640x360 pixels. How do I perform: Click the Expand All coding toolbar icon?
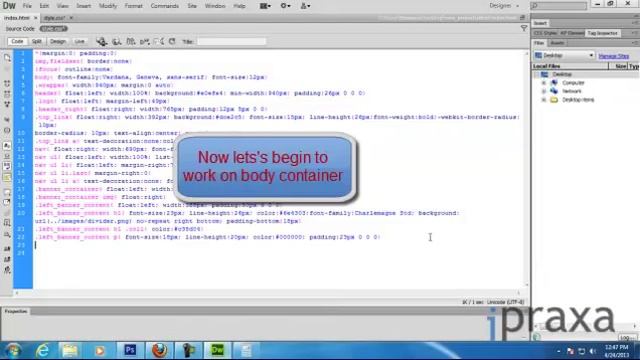point(7,104)
